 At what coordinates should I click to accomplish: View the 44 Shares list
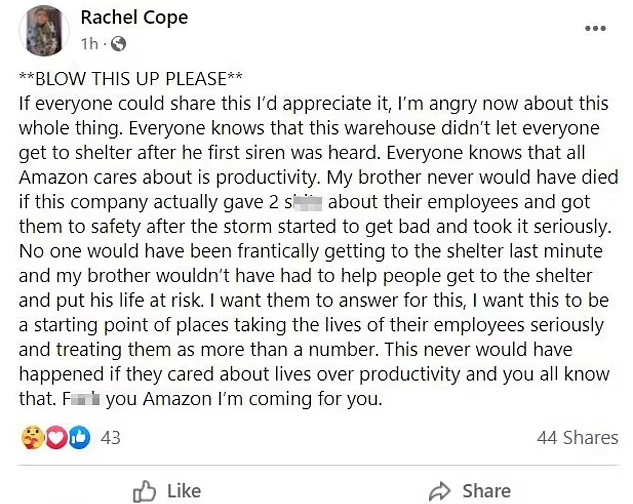577,438
